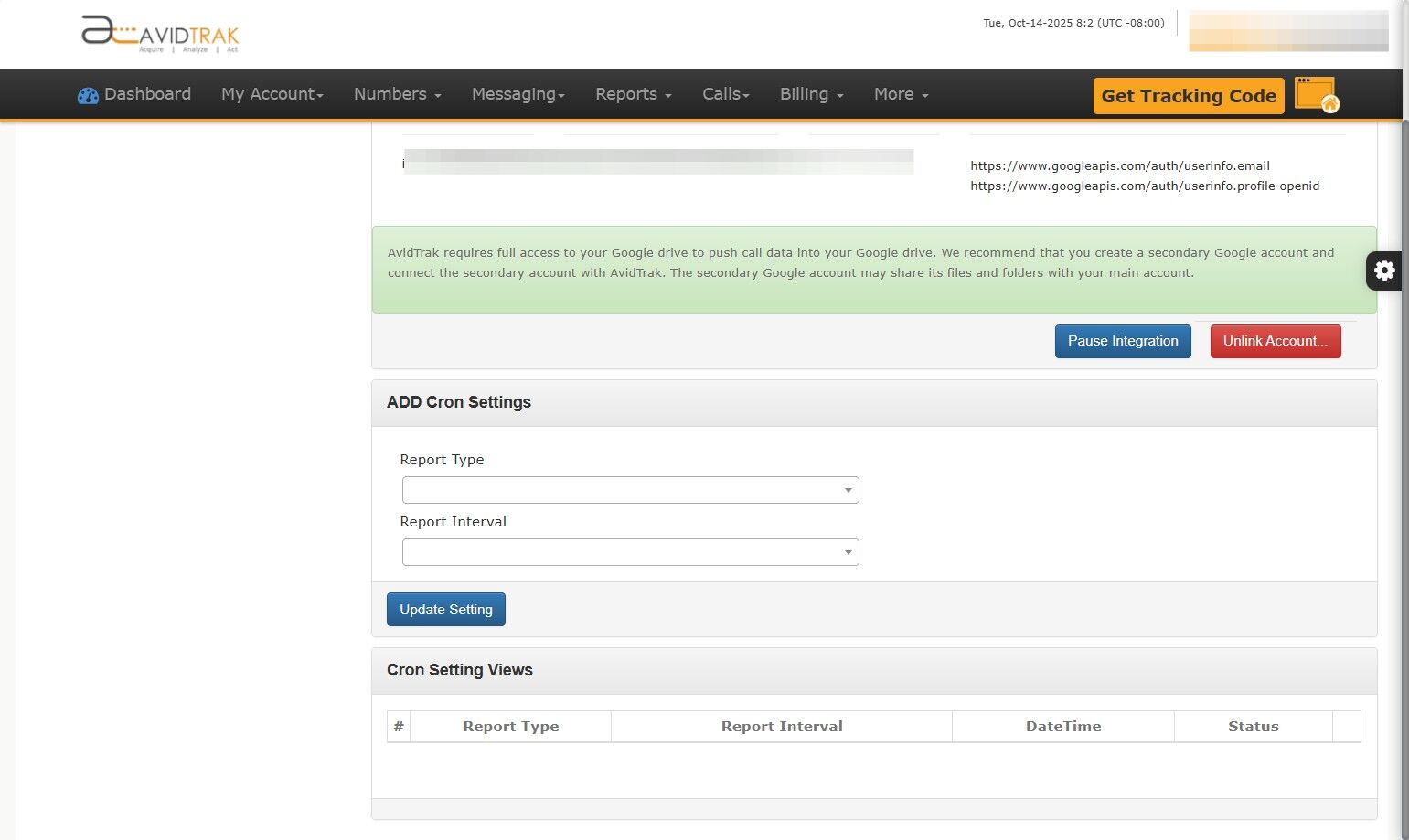Click the Unlink Account button
Screen dimensions: 1409x840
point(1276,341)
